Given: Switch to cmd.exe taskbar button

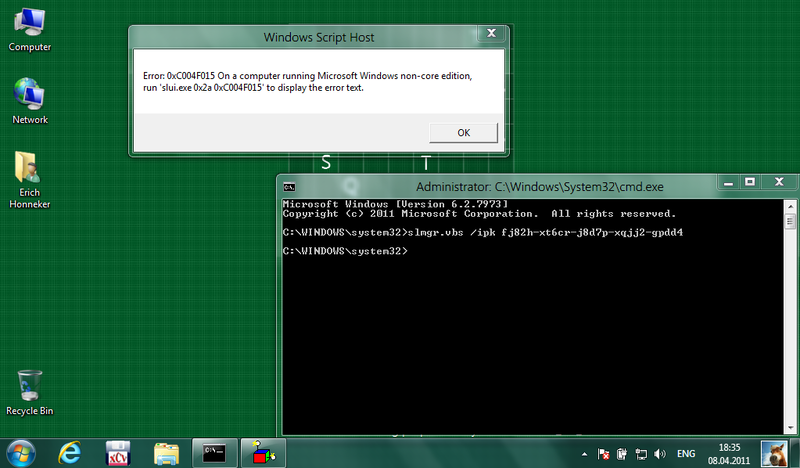Looking at the screenshot, I should click(215, 453).
